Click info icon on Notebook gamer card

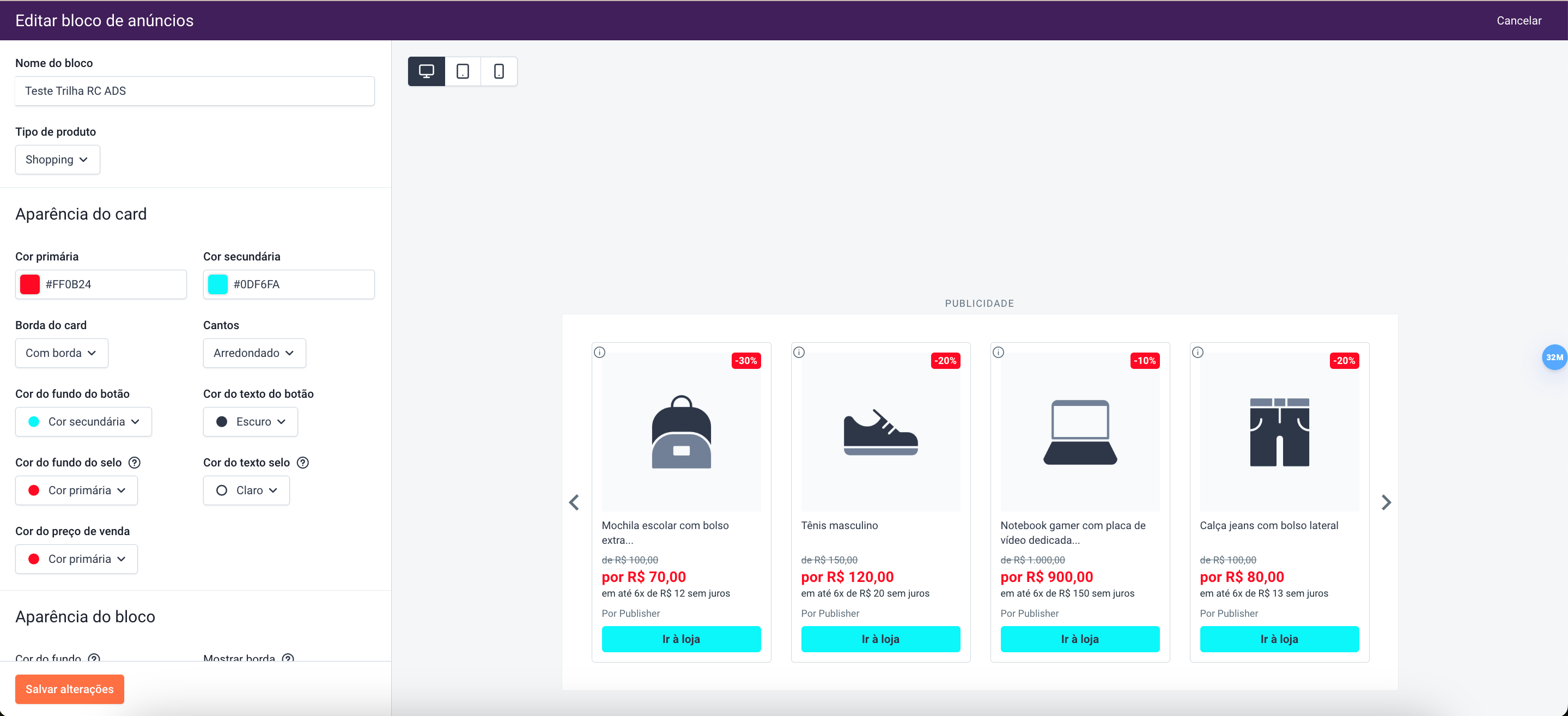(998, 352)
